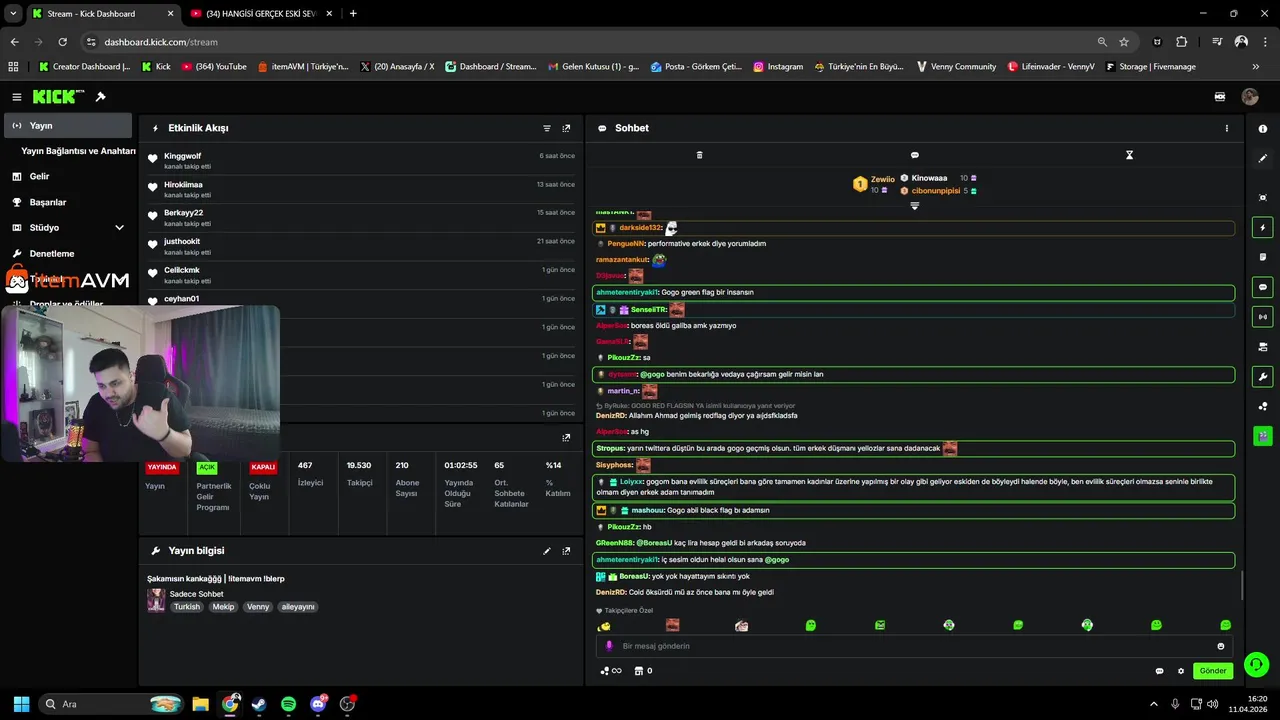Click the Mekip tag

[x=223, y=607]
